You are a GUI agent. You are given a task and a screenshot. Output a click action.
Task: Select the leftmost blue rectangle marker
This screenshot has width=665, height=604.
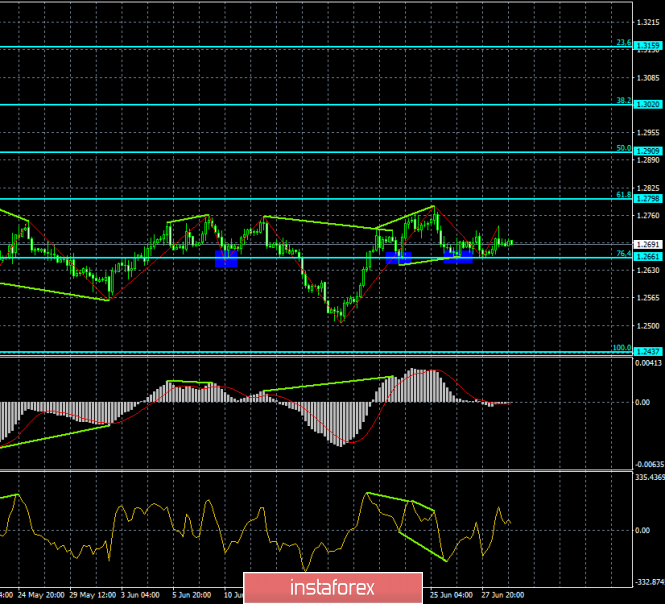[x=226, y=259]
